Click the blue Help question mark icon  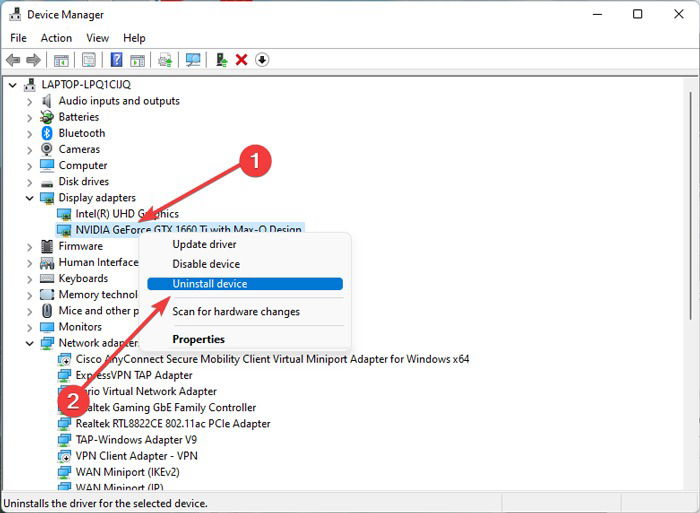click(117, 60)
